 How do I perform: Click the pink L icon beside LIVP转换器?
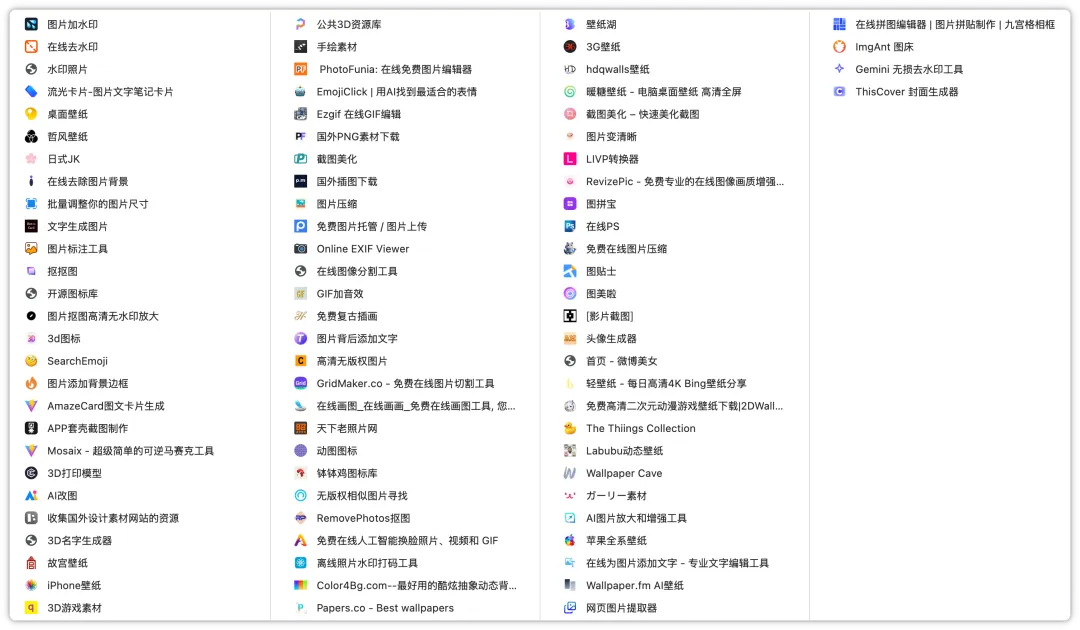(x=570, y=159)
